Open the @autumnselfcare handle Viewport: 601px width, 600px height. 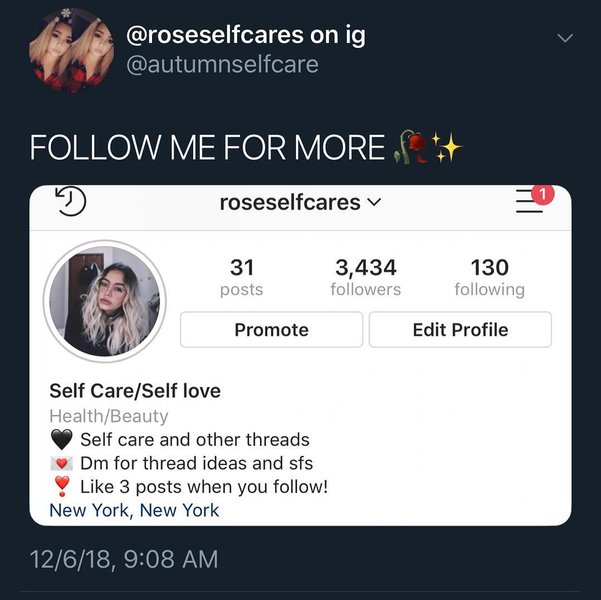223,65
